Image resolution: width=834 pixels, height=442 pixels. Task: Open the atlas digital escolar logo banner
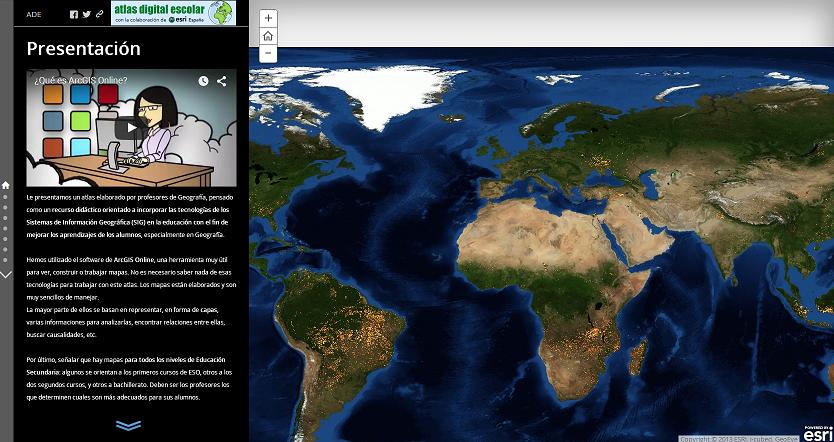tap(173, 13)
